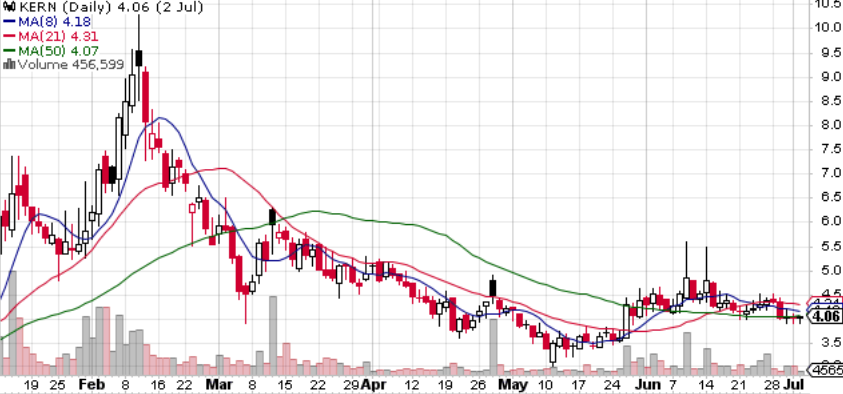Click the 10 date label in May
843x394 pixels.
(545, 385)
